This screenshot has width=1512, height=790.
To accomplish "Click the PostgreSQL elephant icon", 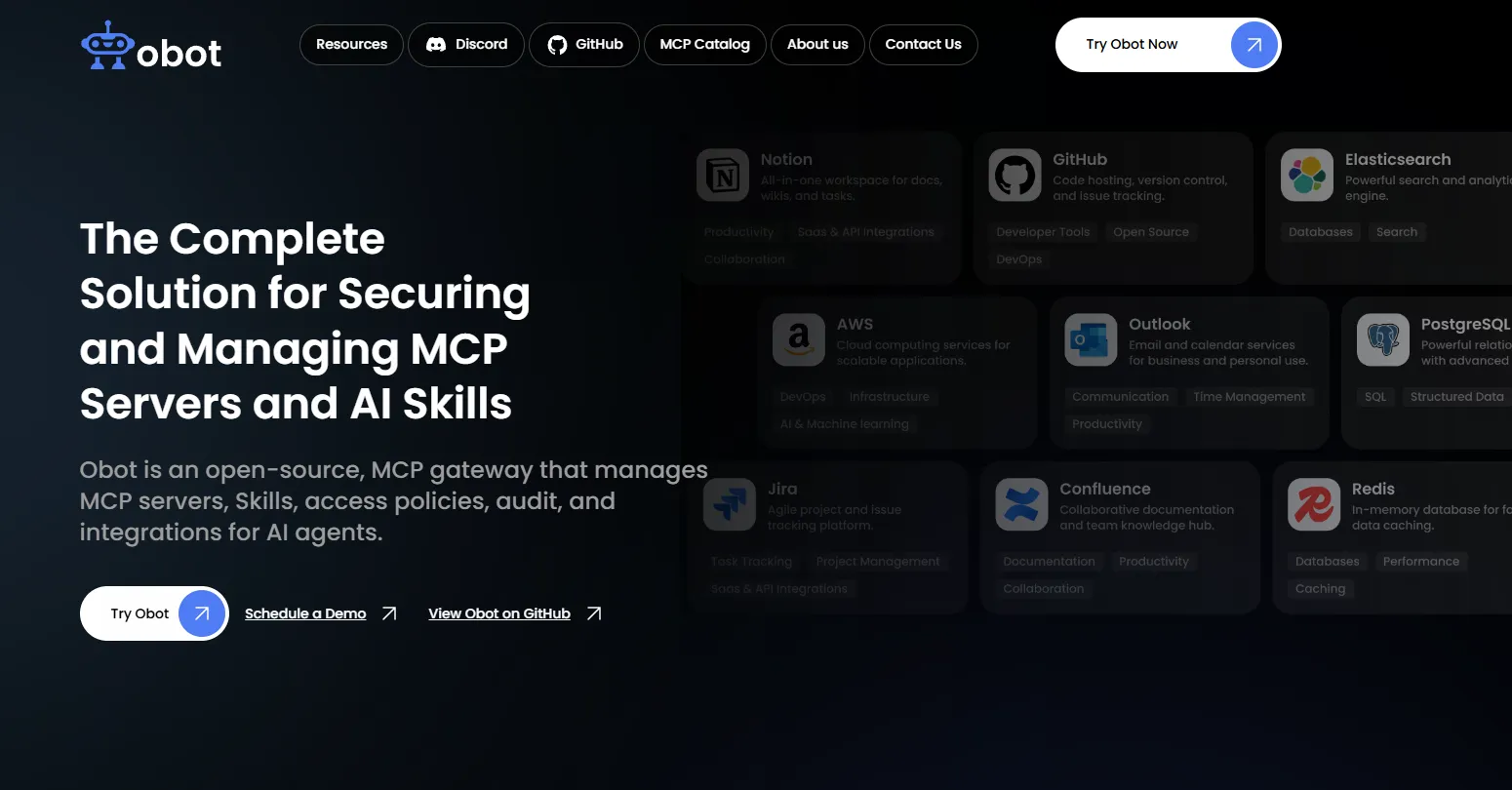I will tap(1383, 340).
